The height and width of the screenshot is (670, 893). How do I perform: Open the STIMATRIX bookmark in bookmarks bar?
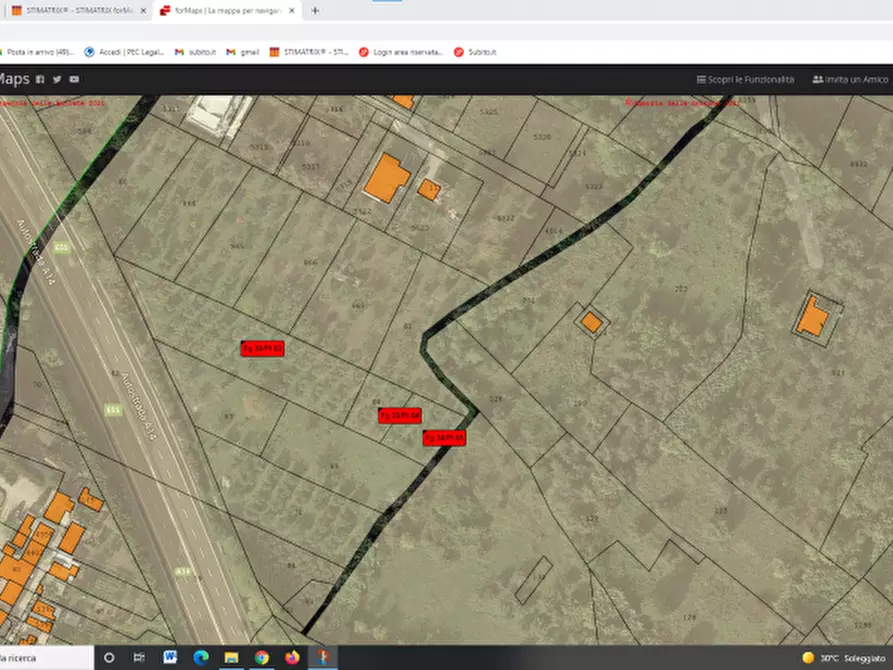click(x=308, y=52)
